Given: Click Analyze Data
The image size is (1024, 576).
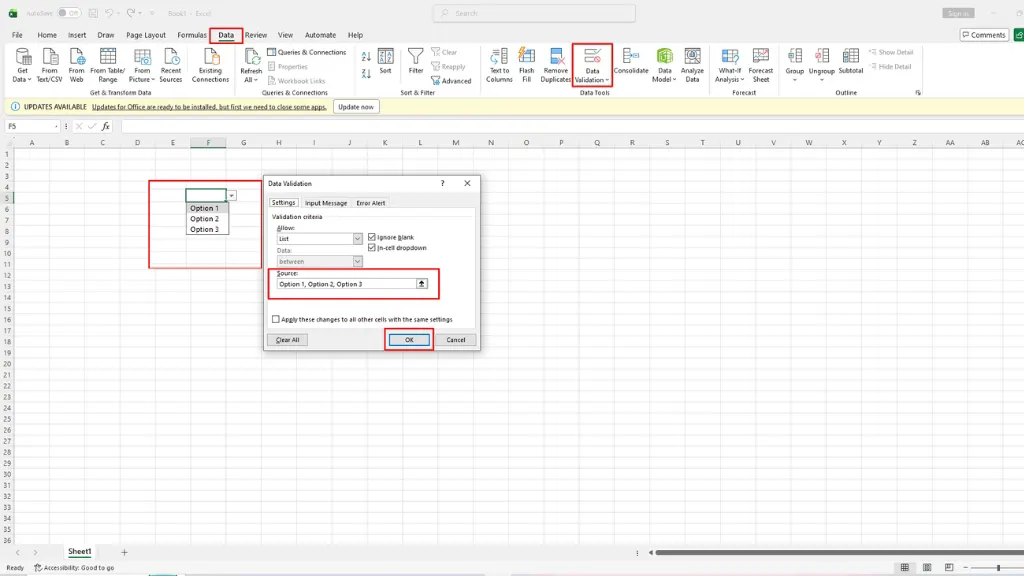Looking at the screenshot, I should pos(692,65).
